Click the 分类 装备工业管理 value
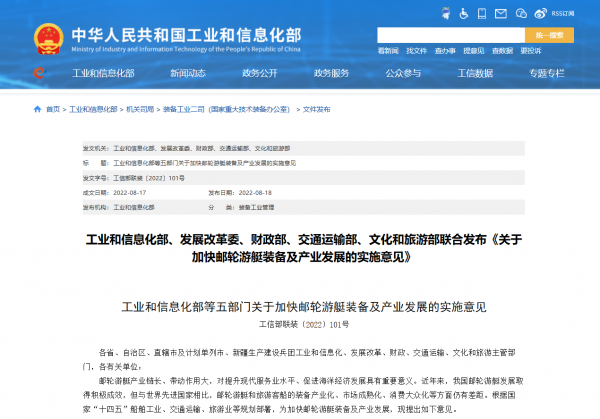The image size is (600, 419). click(256, 207)
